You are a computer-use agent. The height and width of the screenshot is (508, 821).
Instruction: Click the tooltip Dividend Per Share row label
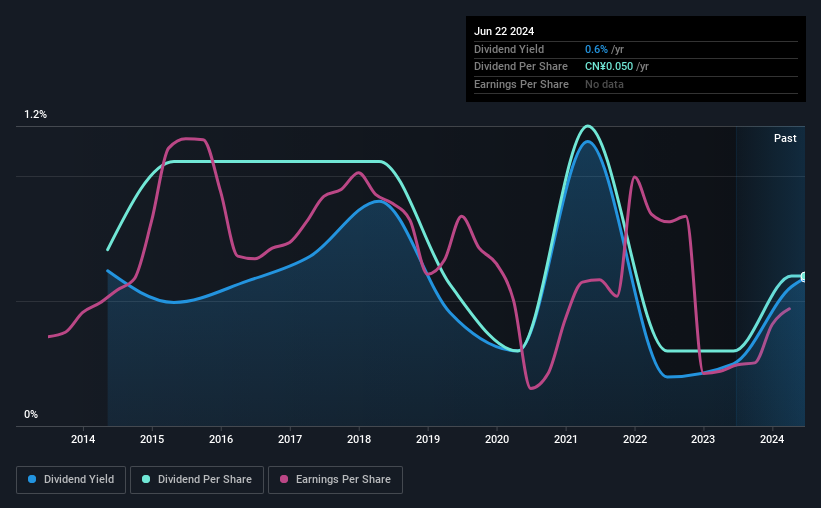pyautogui.click(x=520, y=67)
